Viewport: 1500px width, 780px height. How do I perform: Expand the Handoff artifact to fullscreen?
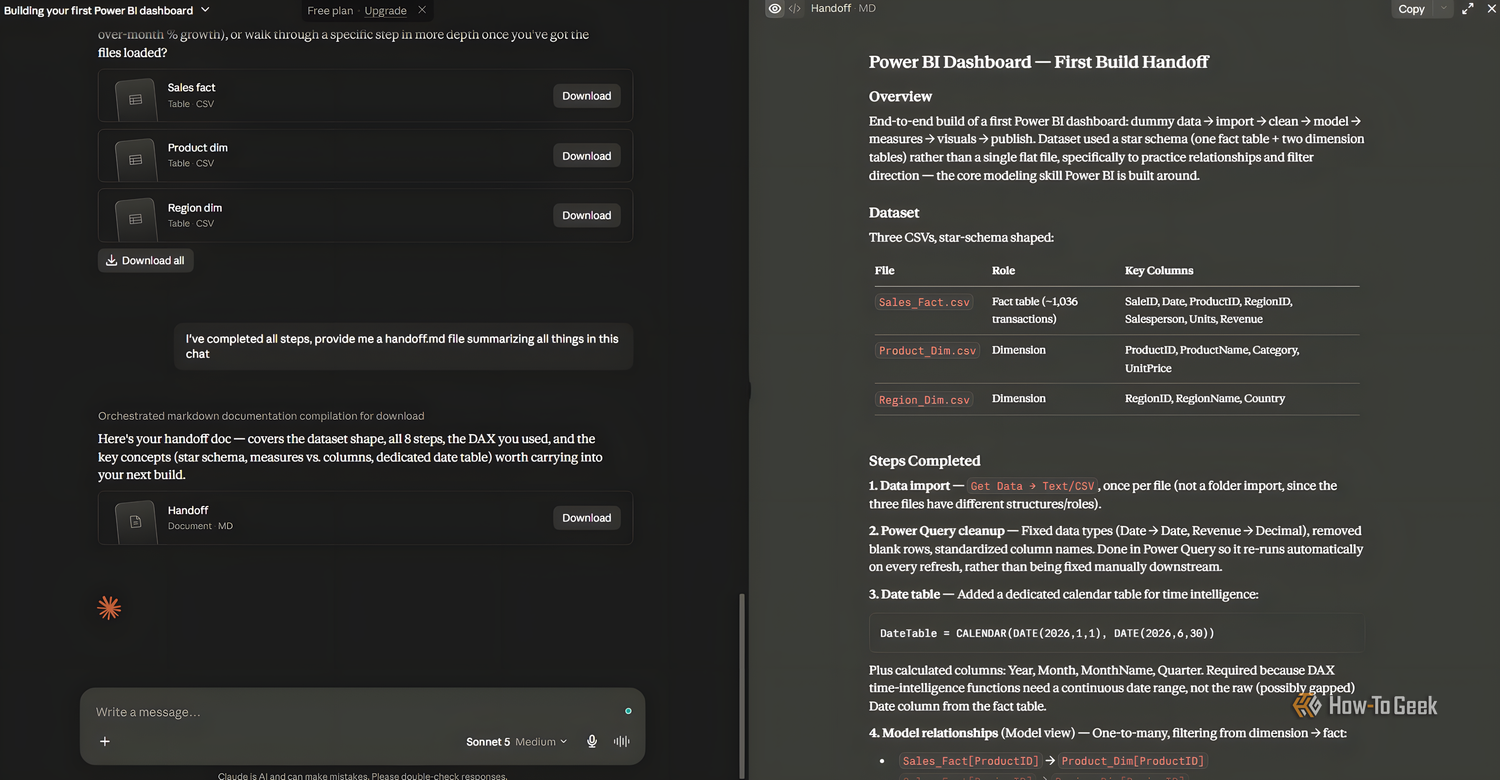pos(1468,9)
